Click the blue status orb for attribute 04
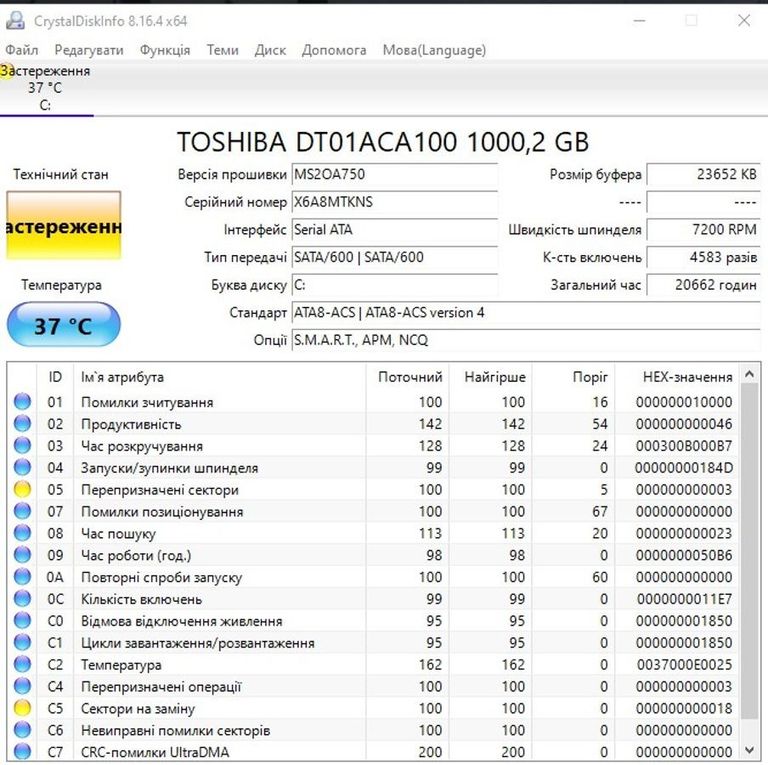 pos(22,467)
